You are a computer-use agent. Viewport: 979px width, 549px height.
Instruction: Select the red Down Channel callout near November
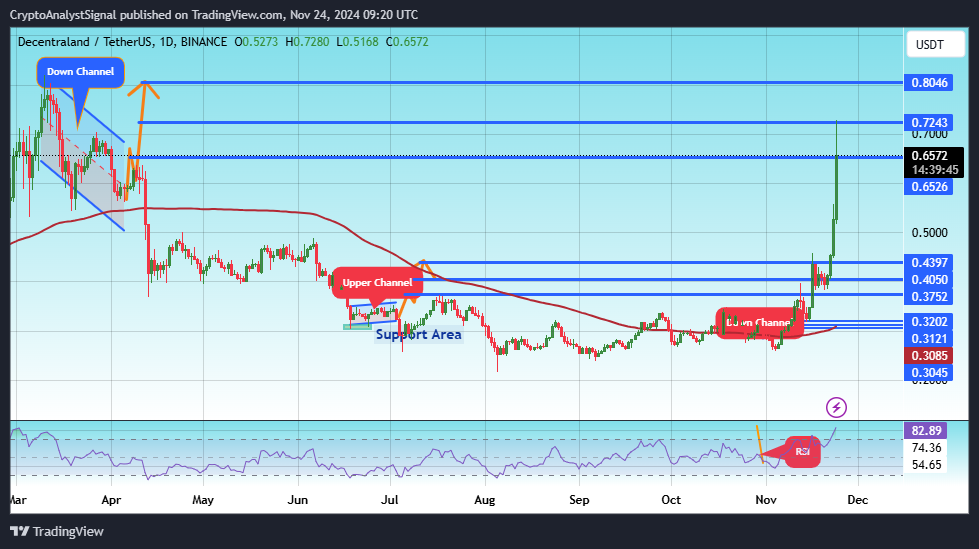(759, 323)
